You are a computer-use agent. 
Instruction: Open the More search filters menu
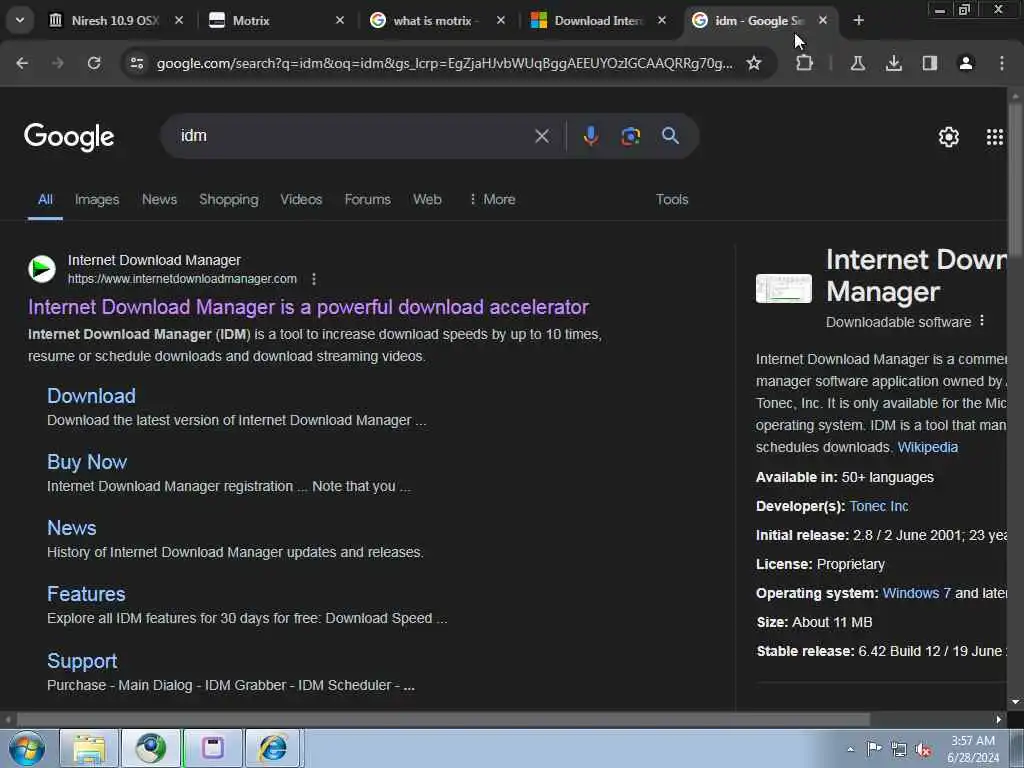(x=492, y=199)
